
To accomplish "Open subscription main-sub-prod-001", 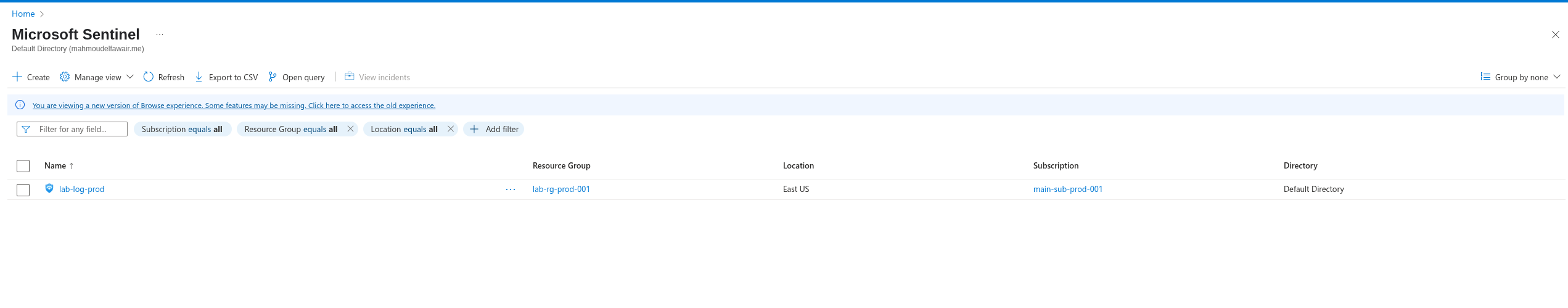I will point(1068,189).
